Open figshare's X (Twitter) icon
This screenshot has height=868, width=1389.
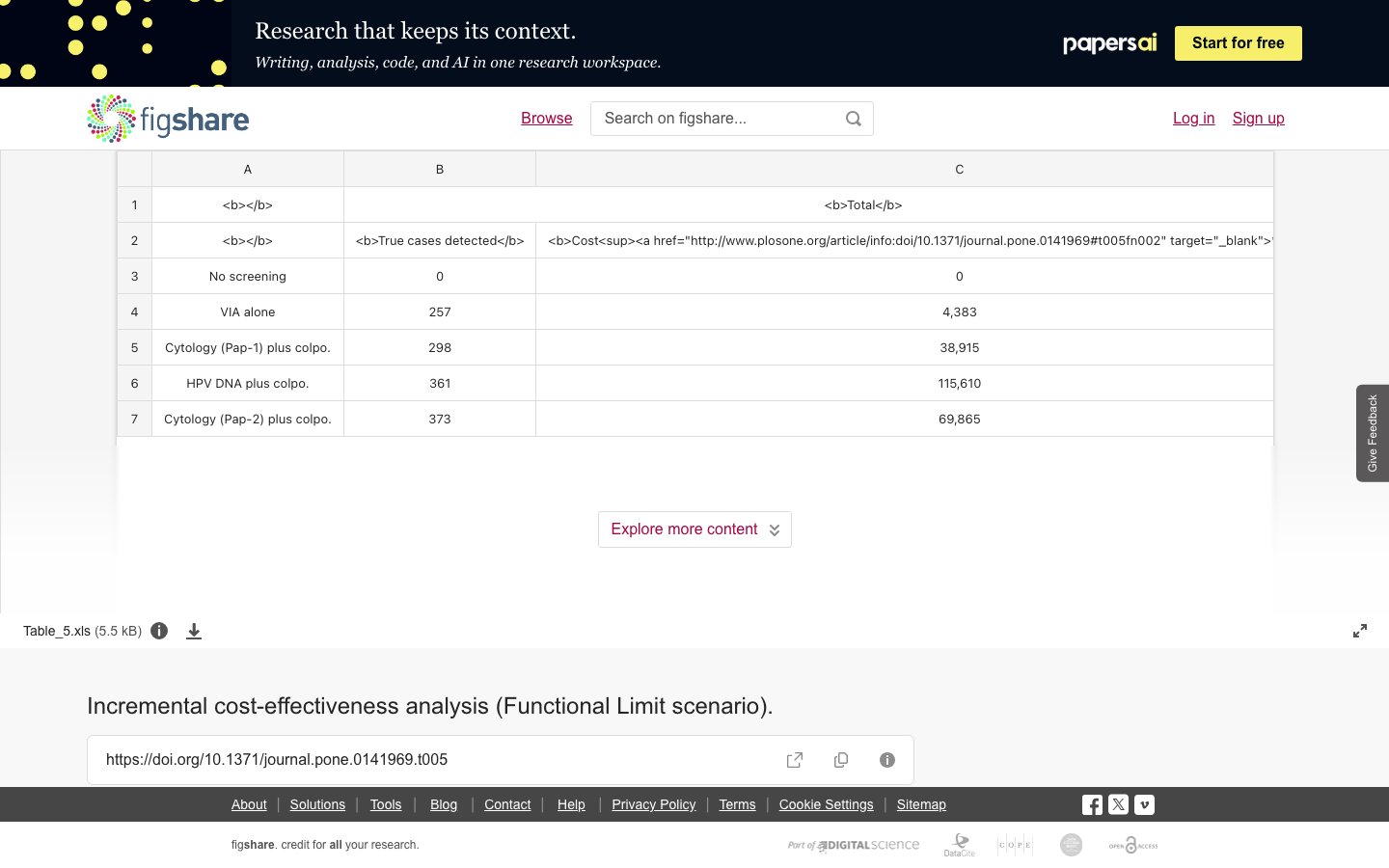click(1118, 804)
